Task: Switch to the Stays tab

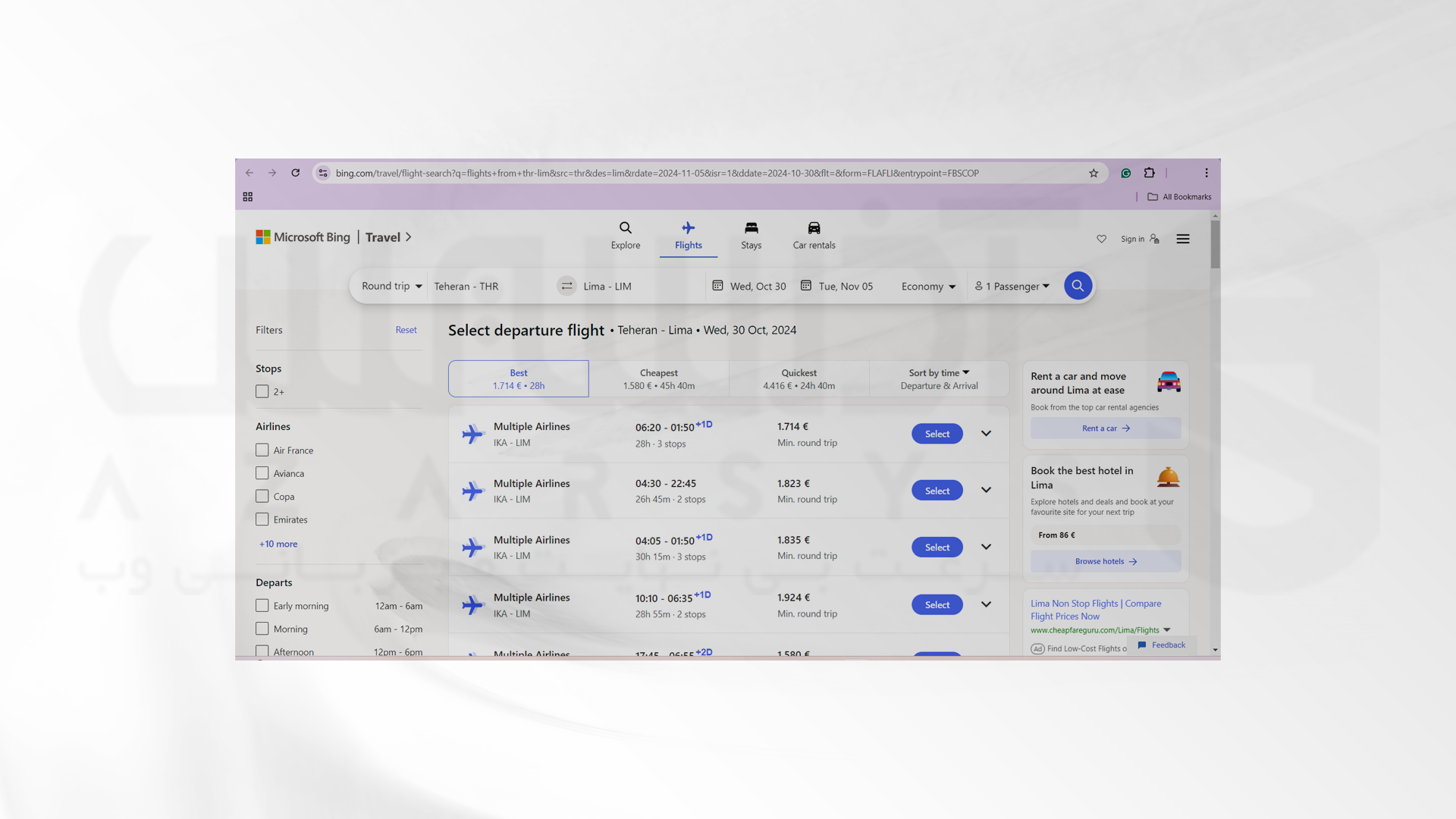Action: pyautogui.click(x=752, y=236)
